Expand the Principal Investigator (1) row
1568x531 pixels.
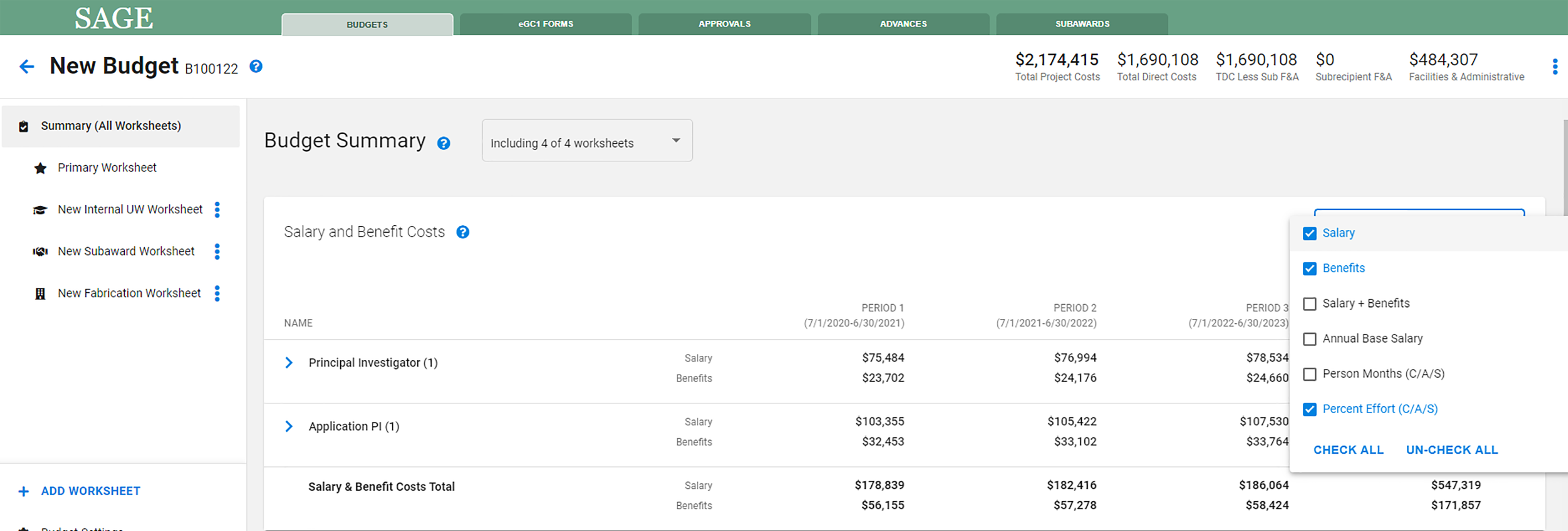(x=289, y=363)
